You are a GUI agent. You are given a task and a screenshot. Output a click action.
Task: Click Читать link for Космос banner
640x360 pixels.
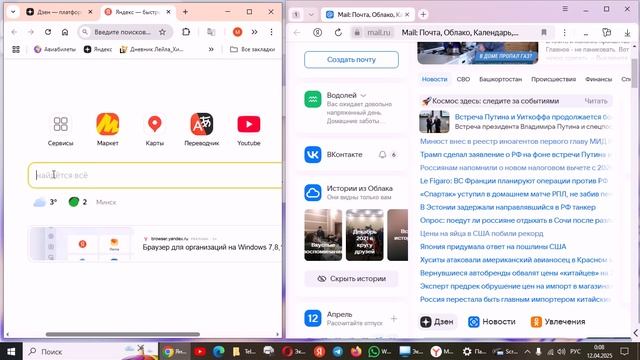[596, 101]
